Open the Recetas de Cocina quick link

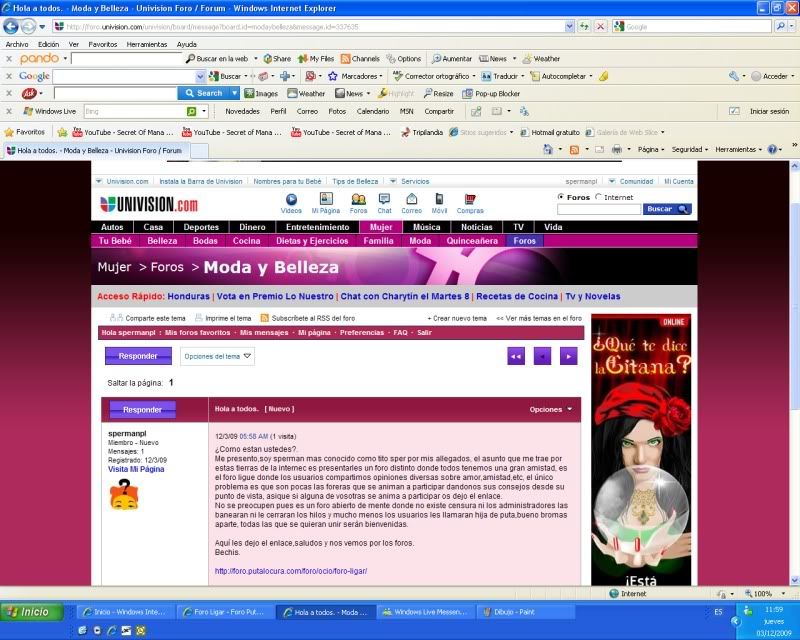pyautogui.click(x=517, y=296)
